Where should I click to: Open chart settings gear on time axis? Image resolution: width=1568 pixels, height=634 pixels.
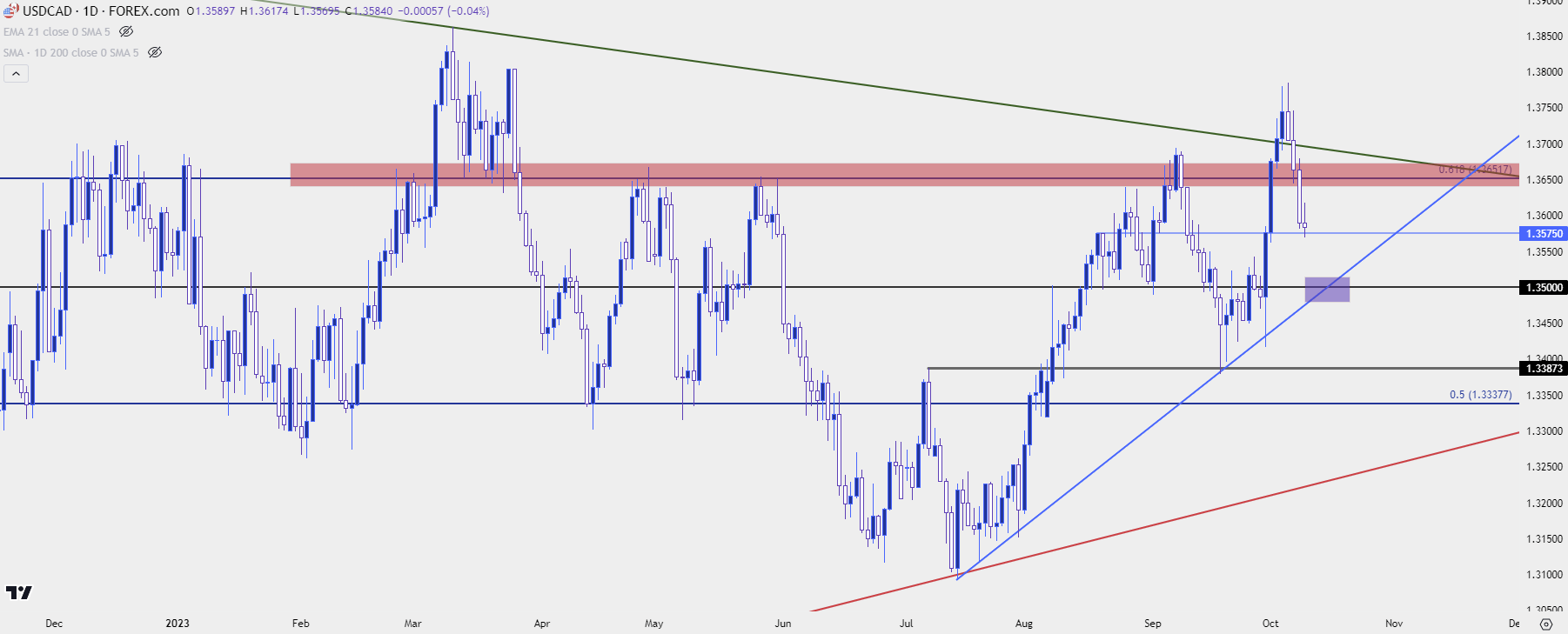(1545, 624)
